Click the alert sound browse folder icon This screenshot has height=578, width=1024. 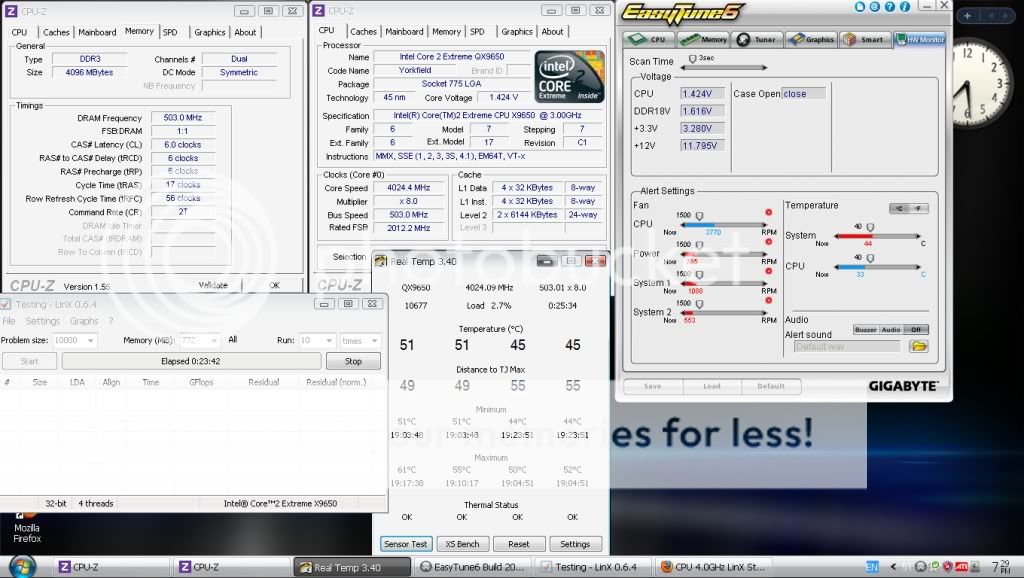tap(918, 346)
